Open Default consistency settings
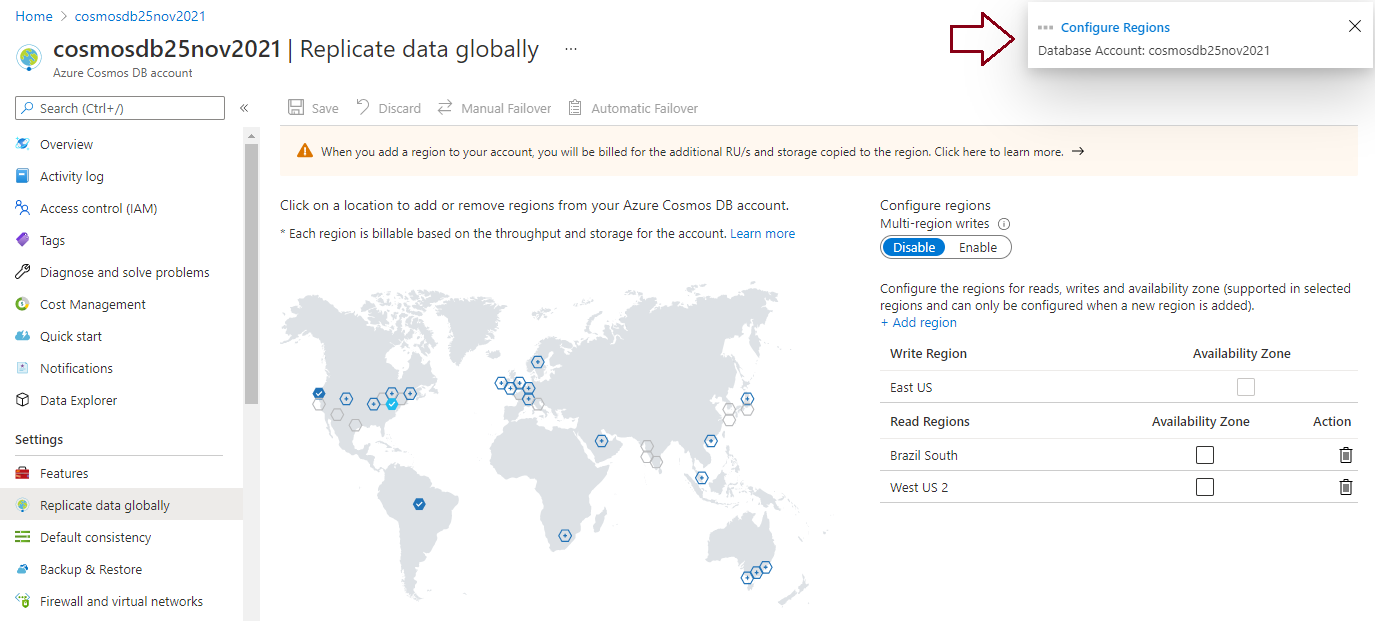The image size is (1375, 621). (x=95, y=537)
